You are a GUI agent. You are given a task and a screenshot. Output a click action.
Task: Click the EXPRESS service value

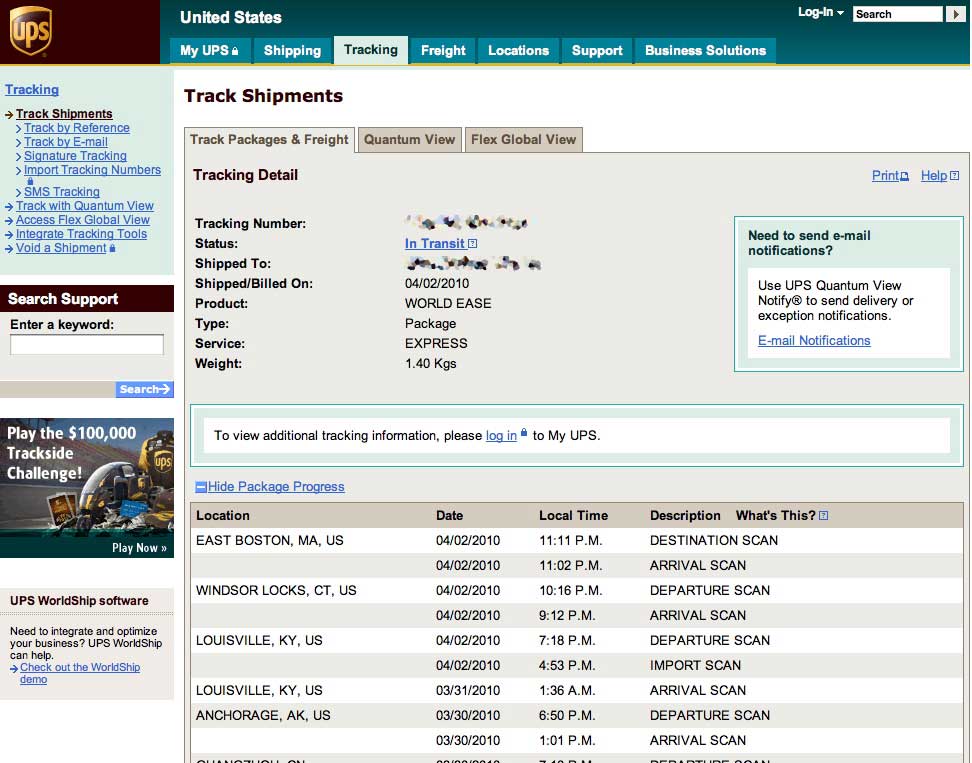click(436, 343)
